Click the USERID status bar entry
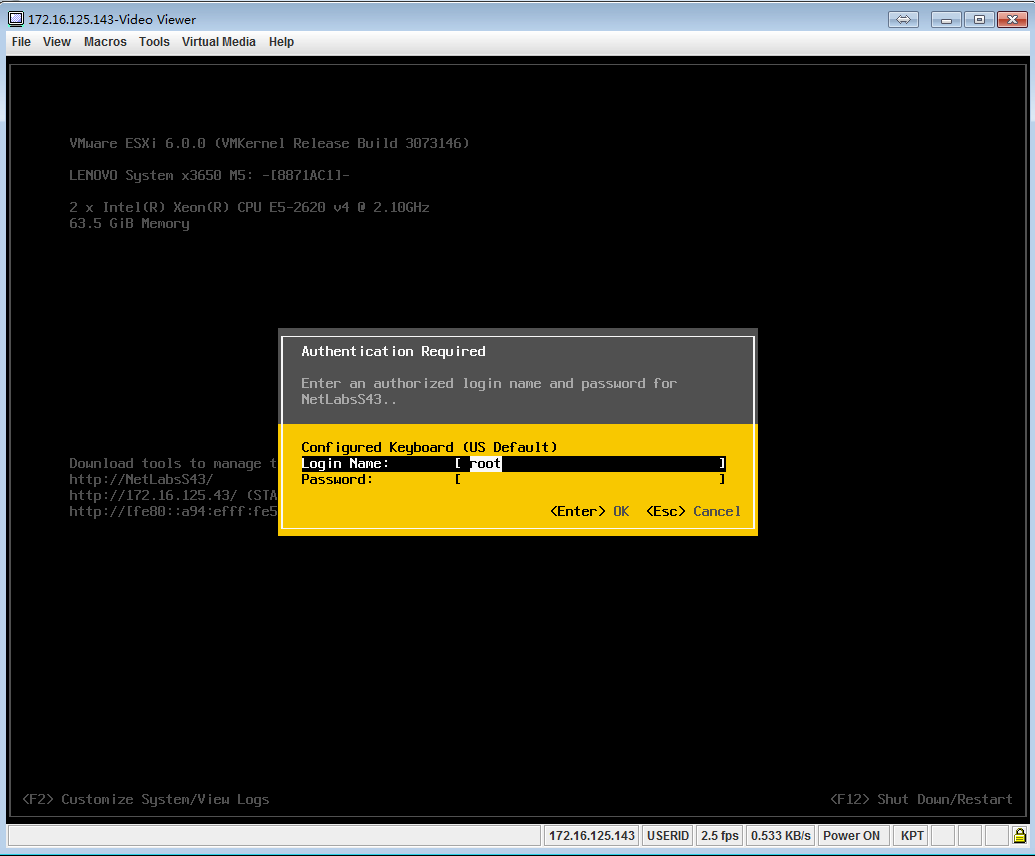This screenshot has height=856, width=1035. tap(667, 836)
